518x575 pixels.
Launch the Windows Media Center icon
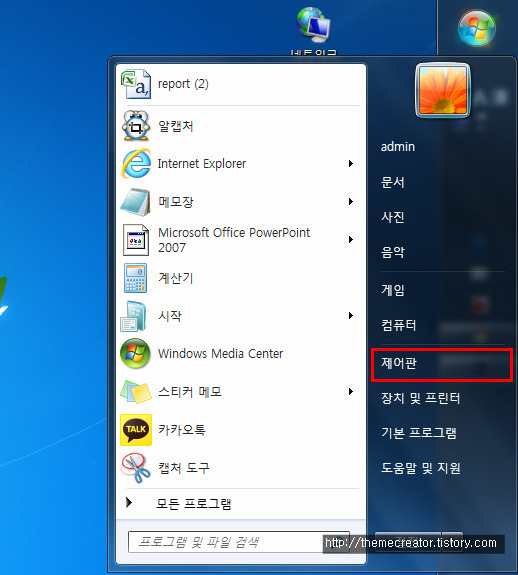(135, 354)
